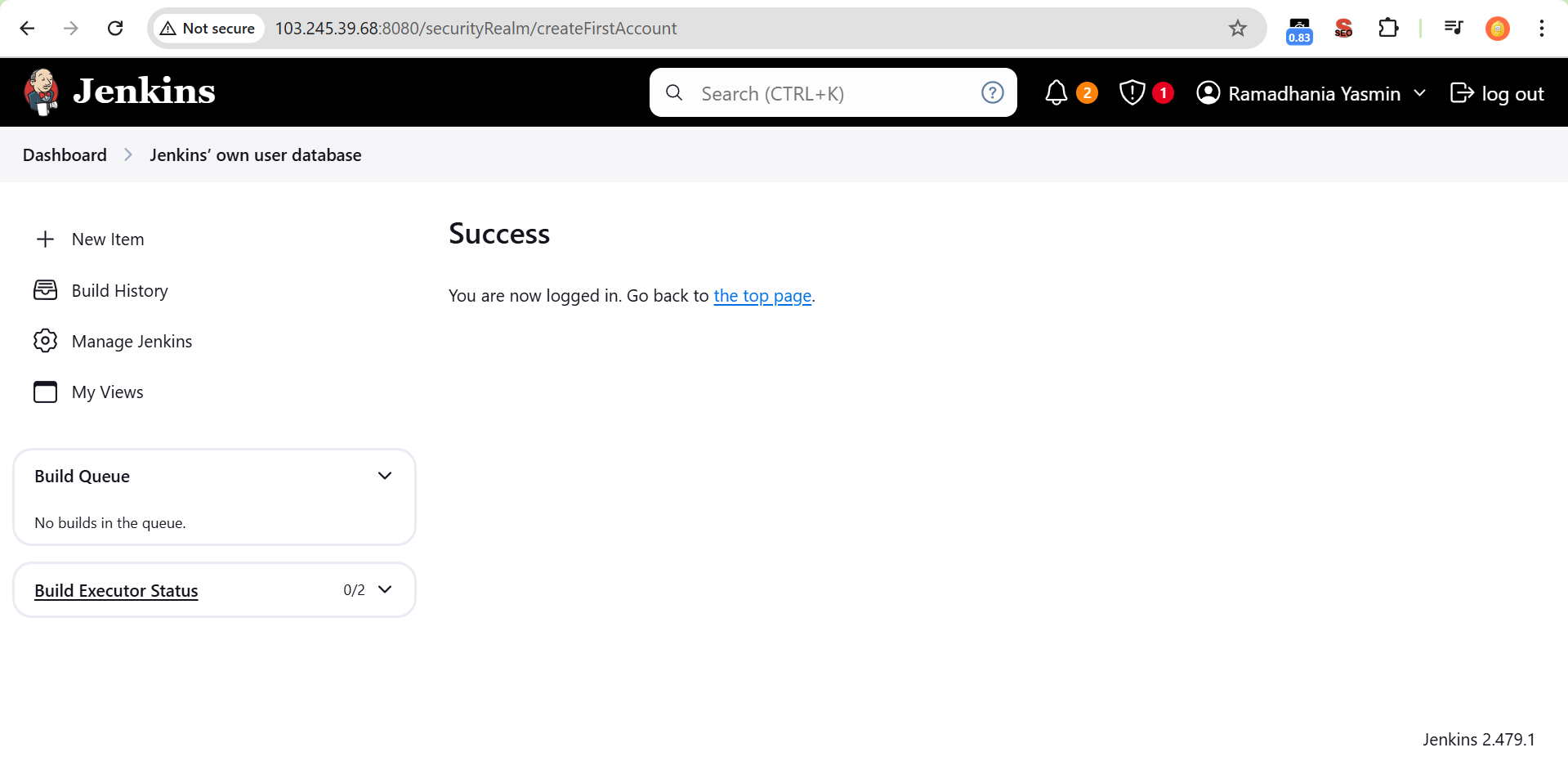Go to Dashboard via the breadcrumb
1568x770 pixels.
[64, 154]
